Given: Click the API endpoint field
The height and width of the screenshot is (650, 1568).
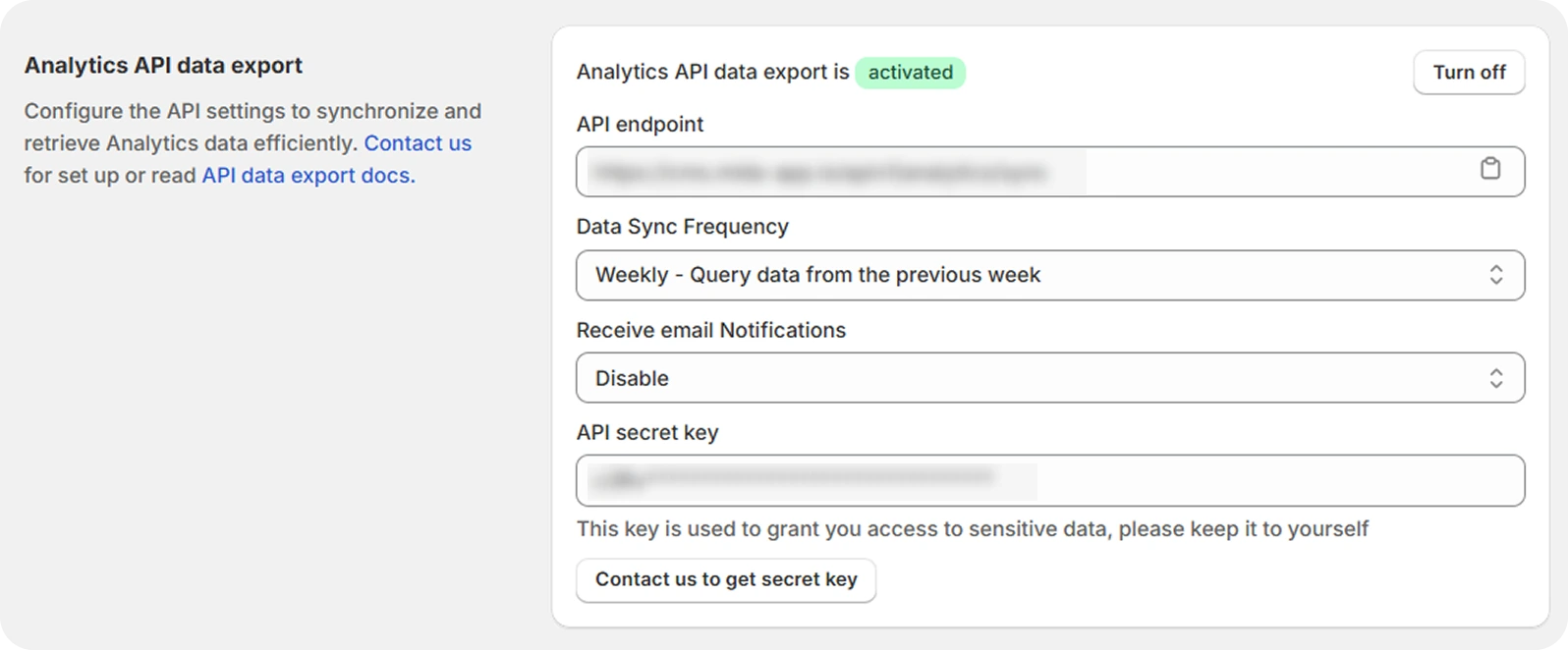Looking at the screenshot, I should pyautogui.click(x=1050, y=172).
